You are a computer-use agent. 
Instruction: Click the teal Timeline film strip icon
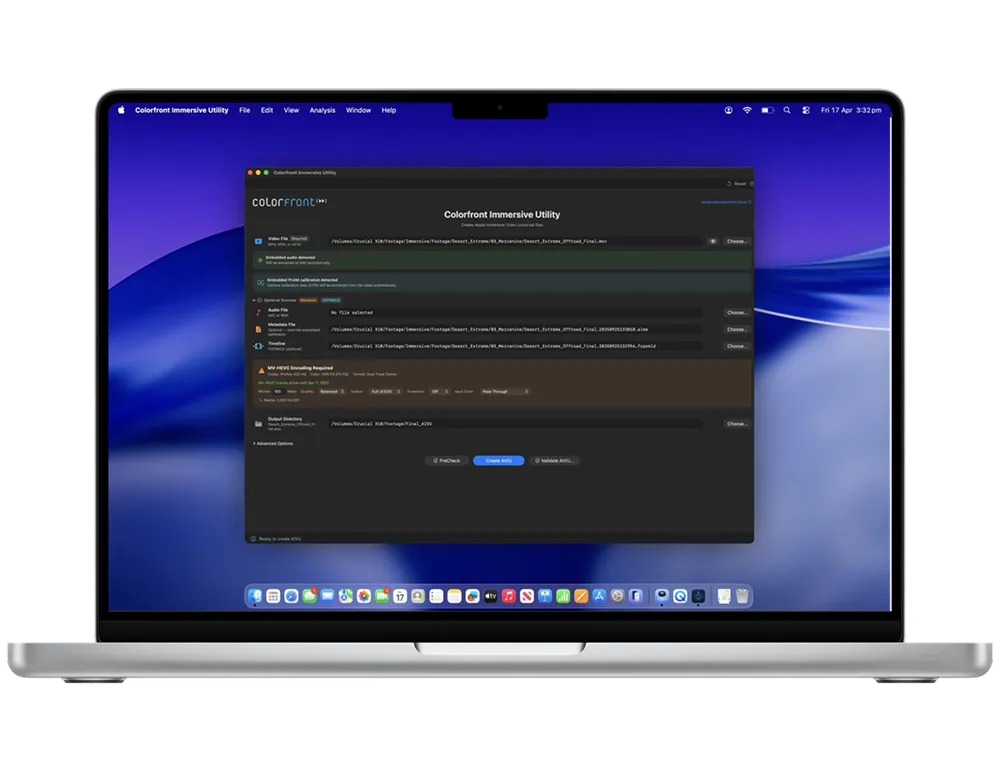(258, 346)
